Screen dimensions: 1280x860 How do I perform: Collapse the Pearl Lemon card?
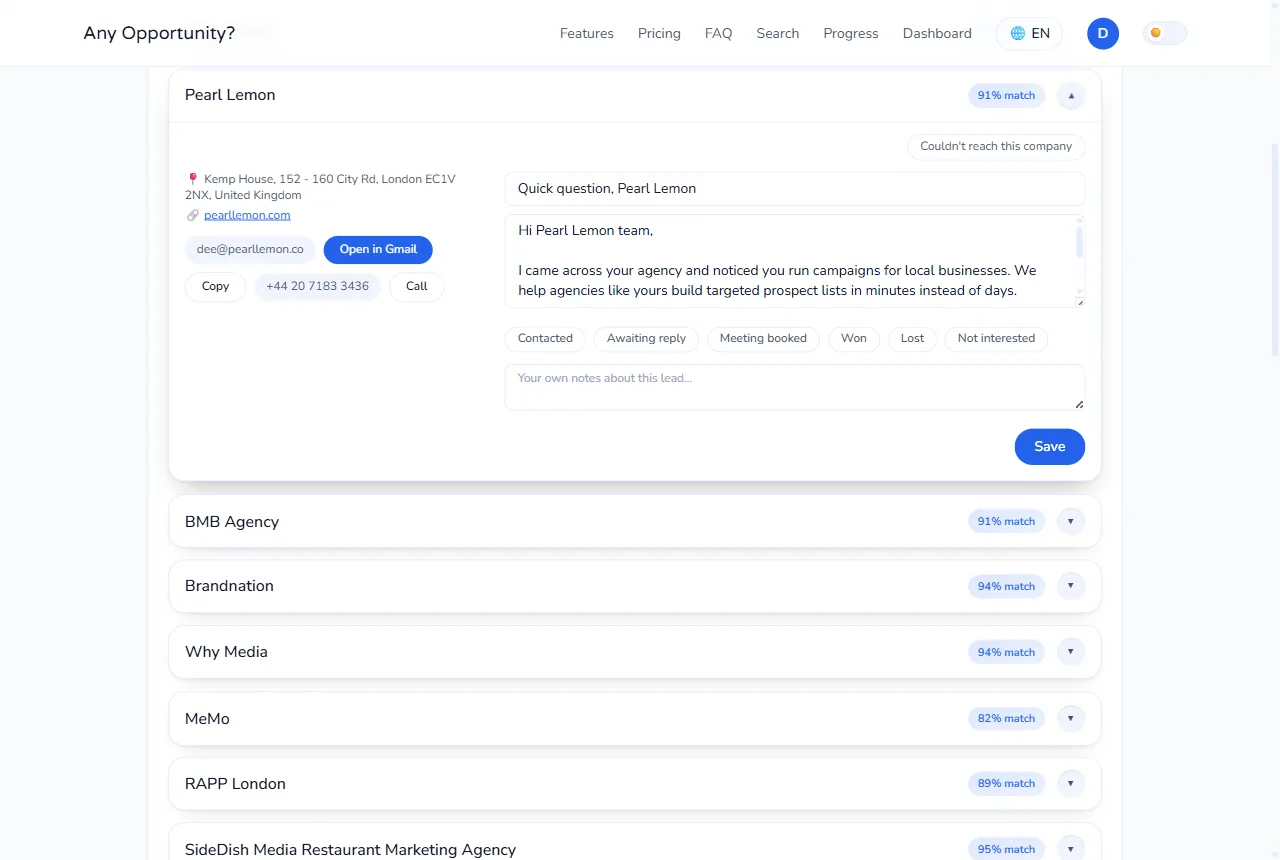tap(1071, 96)
